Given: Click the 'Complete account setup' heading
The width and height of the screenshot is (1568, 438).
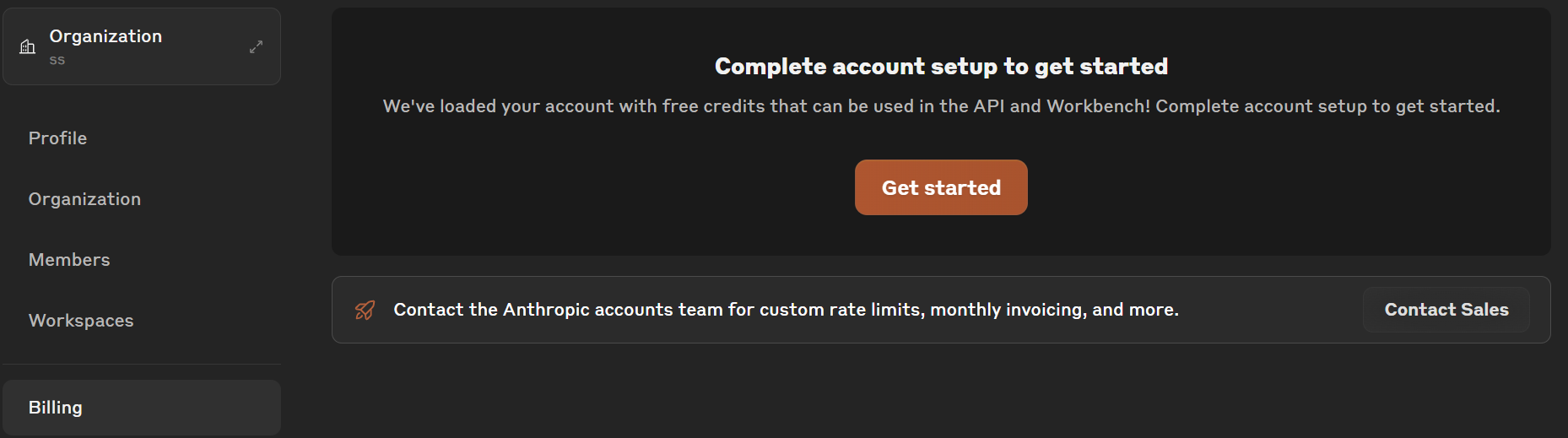Looking at the screenshot, I should click(941, 67).
